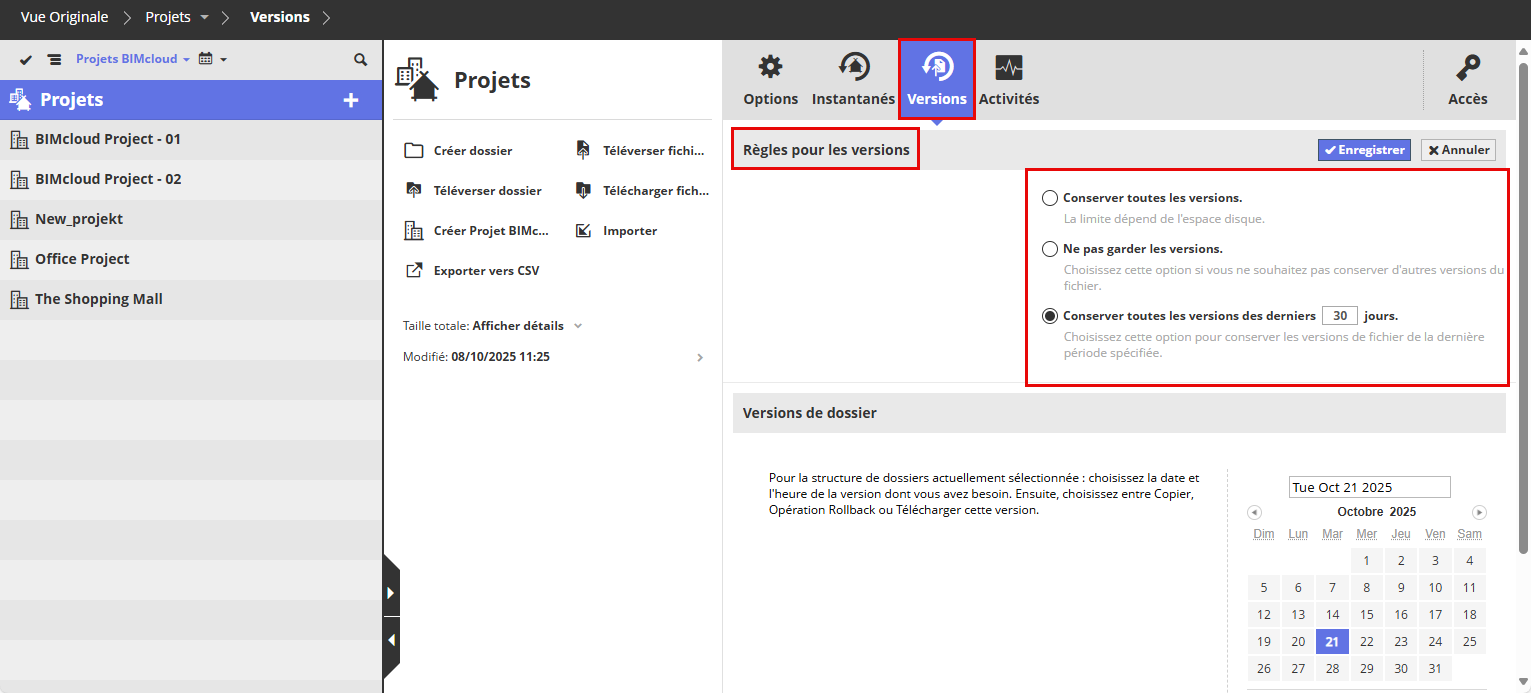
Task: Expand the Modifié date chevron
Action: coord(700,358)
